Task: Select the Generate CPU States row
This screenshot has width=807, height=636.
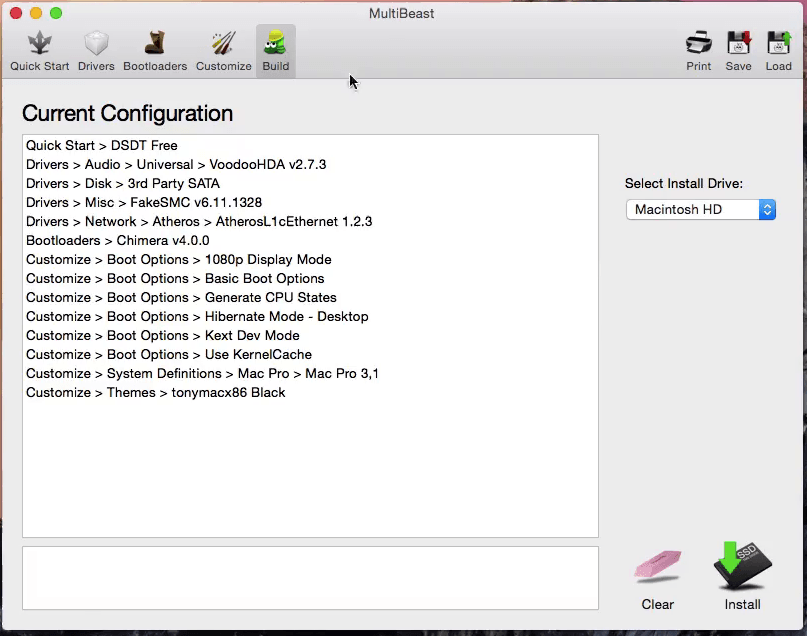Action: click(310, 298)
